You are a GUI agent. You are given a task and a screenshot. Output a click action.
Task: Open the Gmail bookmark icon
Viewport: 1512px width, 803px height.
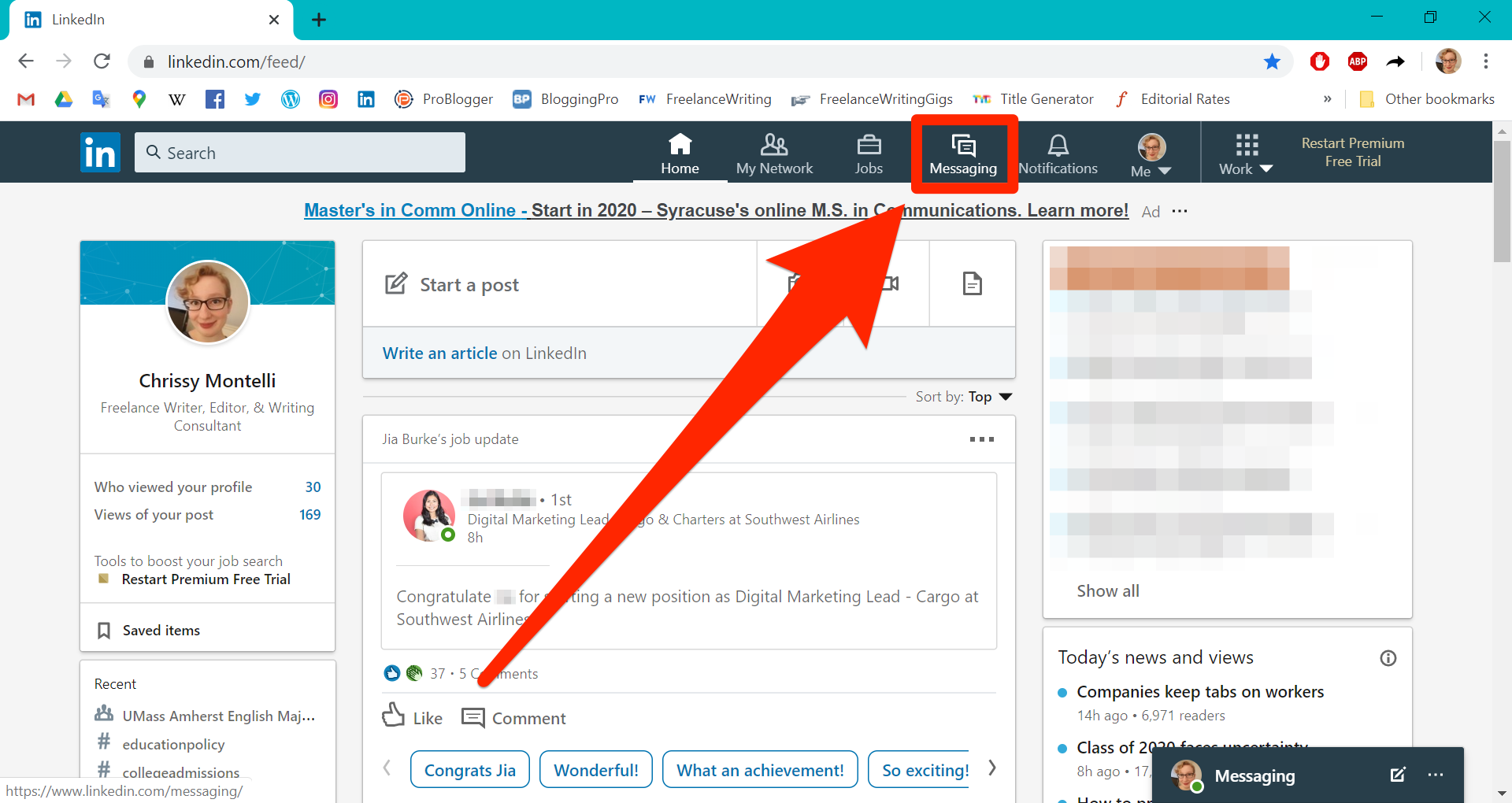click(x=26, y=99)
